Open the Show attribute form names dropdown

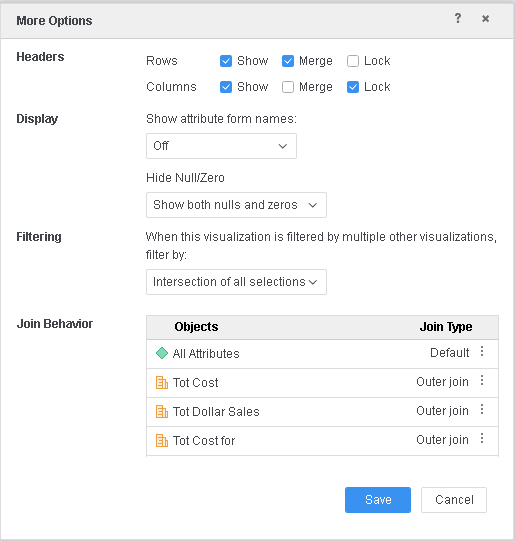tap(221, 146)
